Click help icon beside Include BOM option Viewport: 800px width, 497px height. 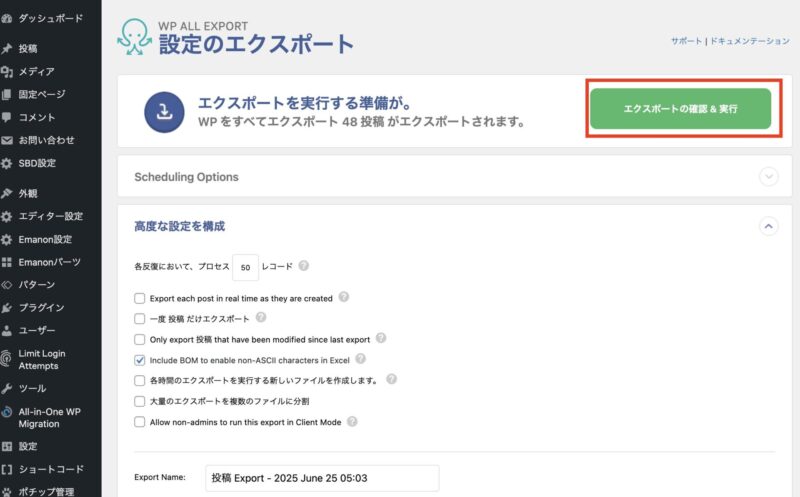pyautogui.click(x=360, y=359)
